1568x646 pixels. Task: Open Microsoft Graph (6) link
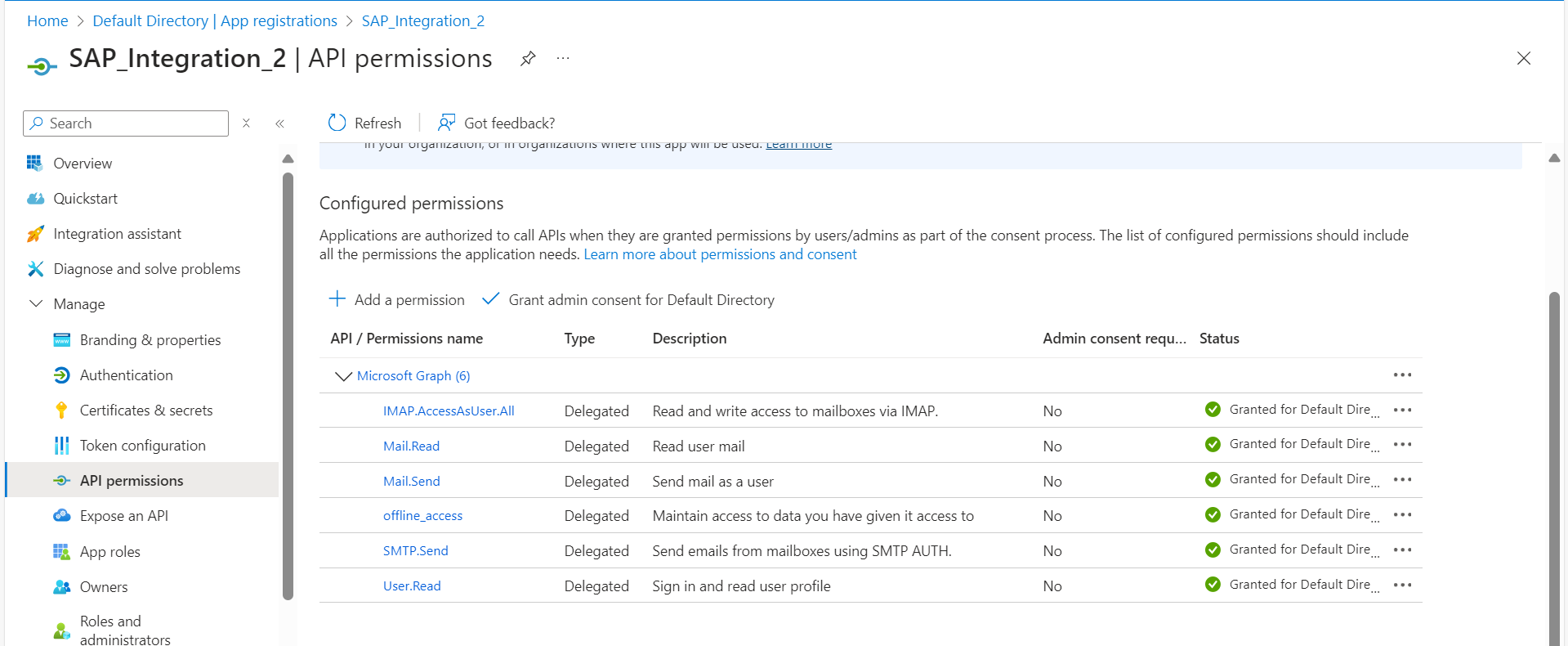coord(413,376)
